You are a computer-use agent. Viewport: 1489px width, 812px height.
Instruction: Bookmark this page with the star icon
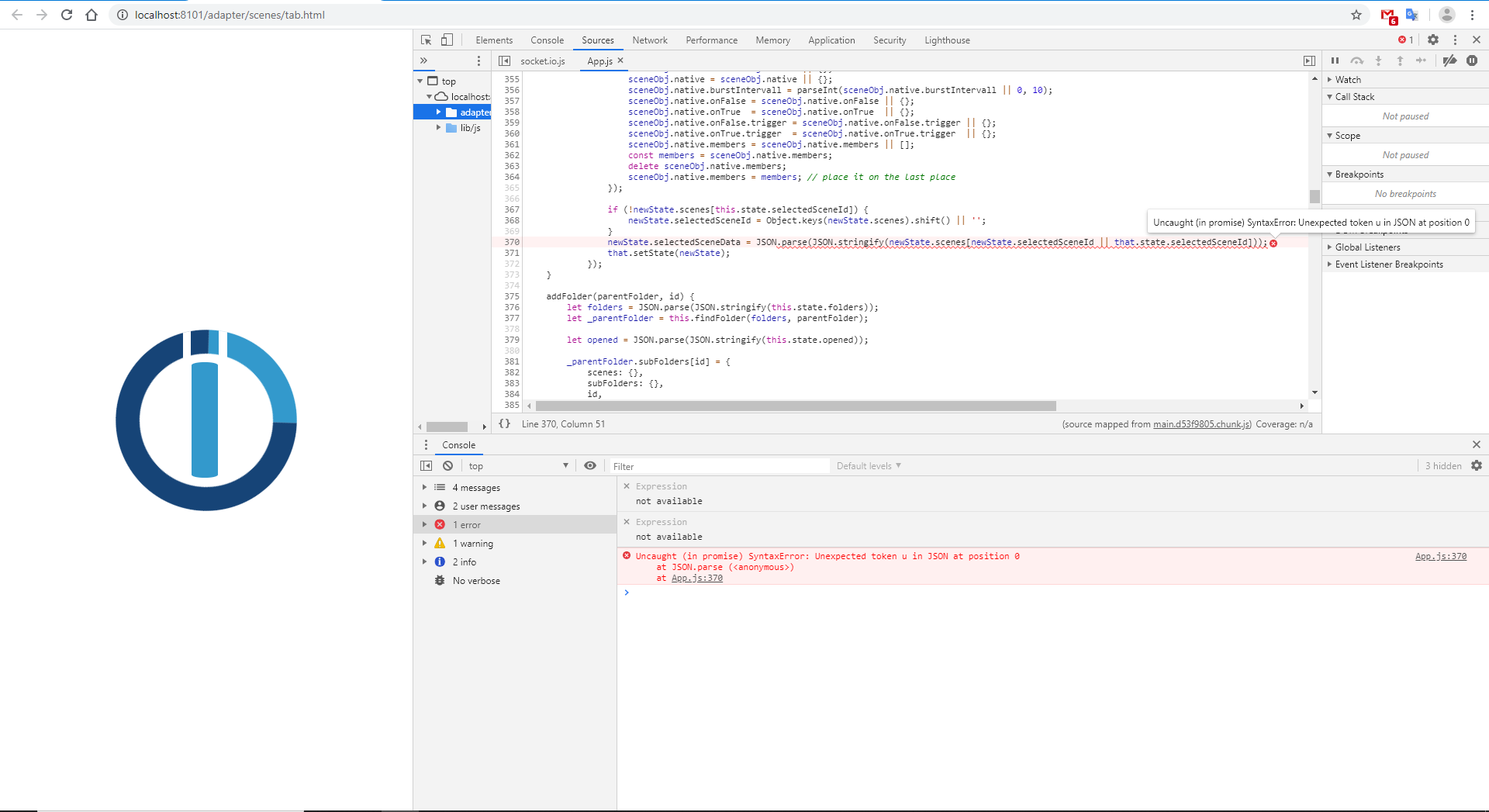point(1356,15)
